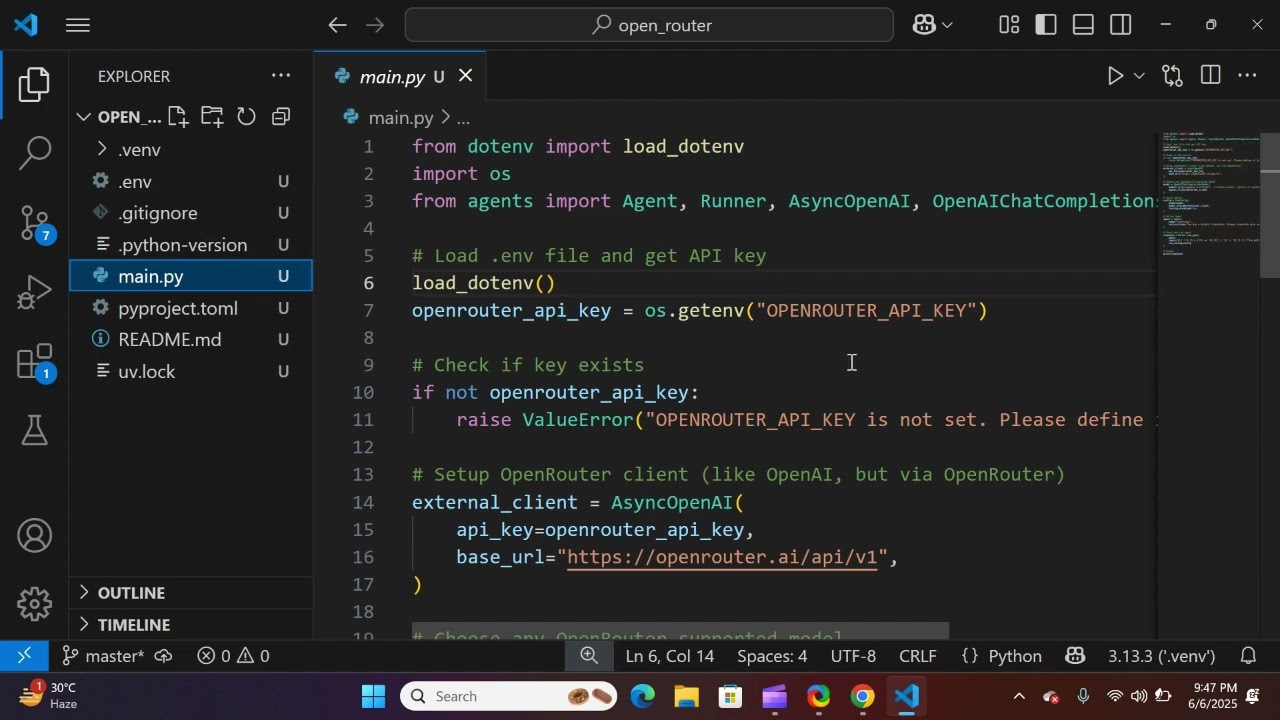This screenshot has width=1280, height=720.
Task: Click the master* git branch indicator
Action: [x=103, y=656]
